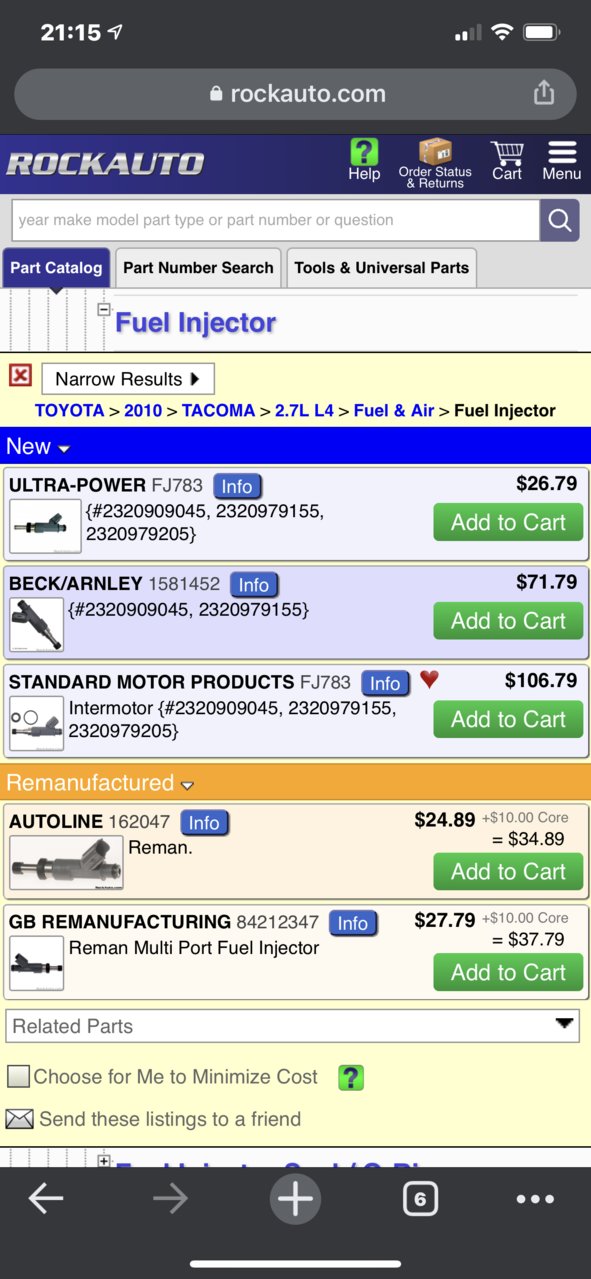
Task: Open the Narrow Results dropdown
Action: [128, 379]
